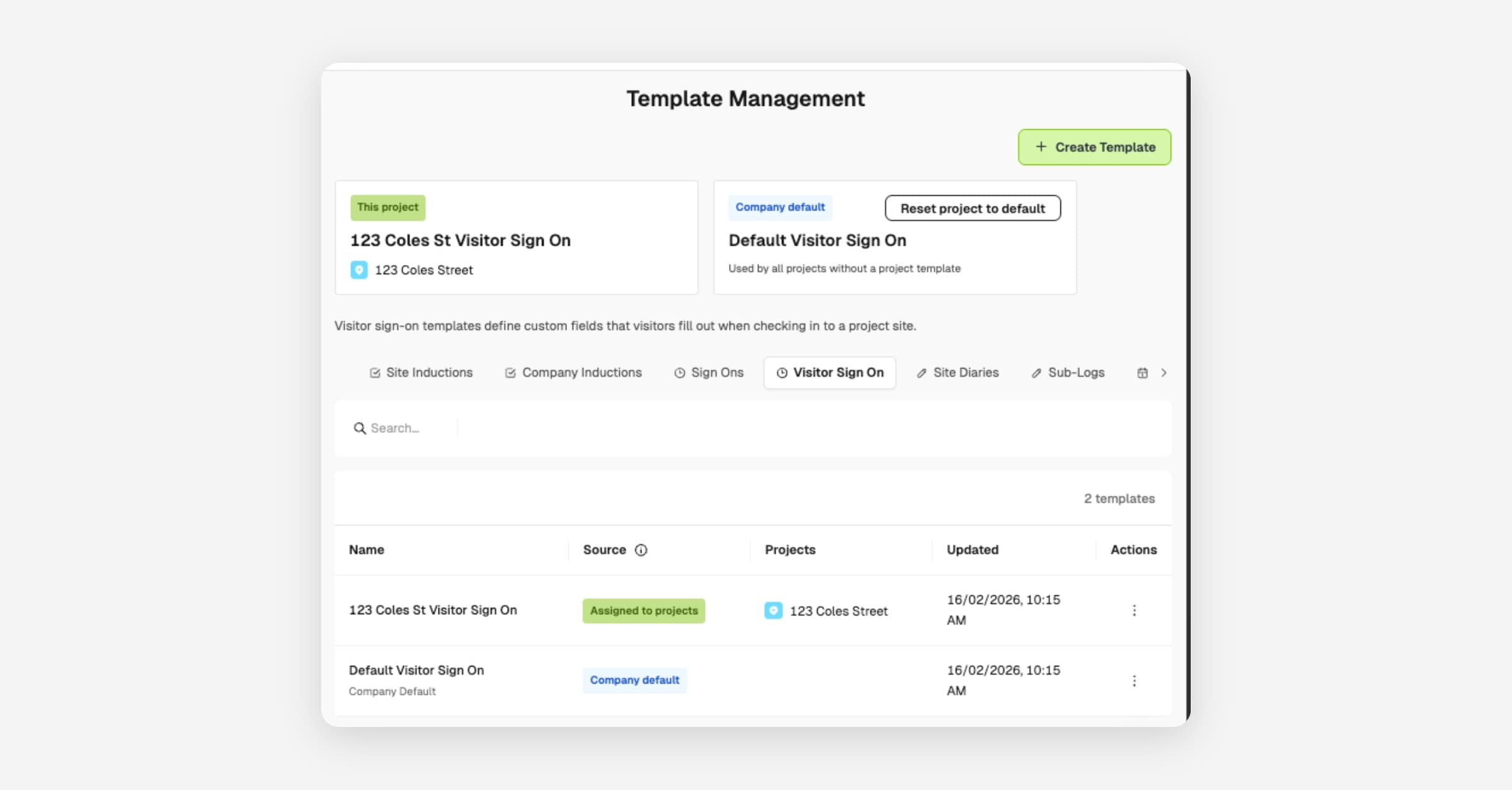Select the This project badge
This screenshot has height=790, width=1512.
[x=387, y=207]
